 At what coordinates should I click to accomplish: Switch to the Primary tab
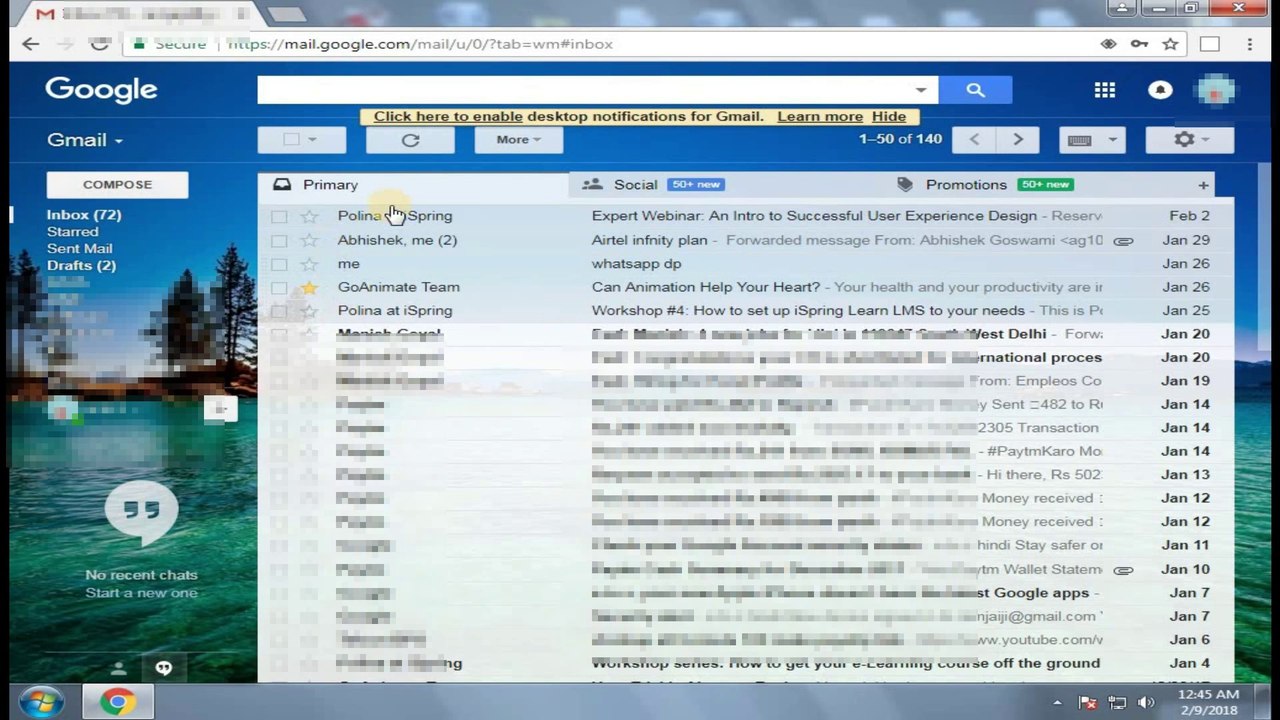(413, 185)
